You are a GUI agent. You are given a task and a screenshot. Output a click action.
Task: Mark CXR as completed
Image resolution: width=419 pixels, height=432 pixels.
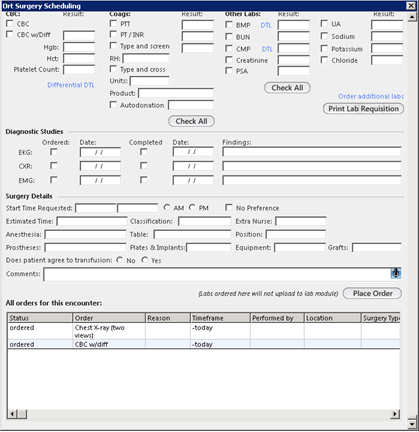click(144, 166)
